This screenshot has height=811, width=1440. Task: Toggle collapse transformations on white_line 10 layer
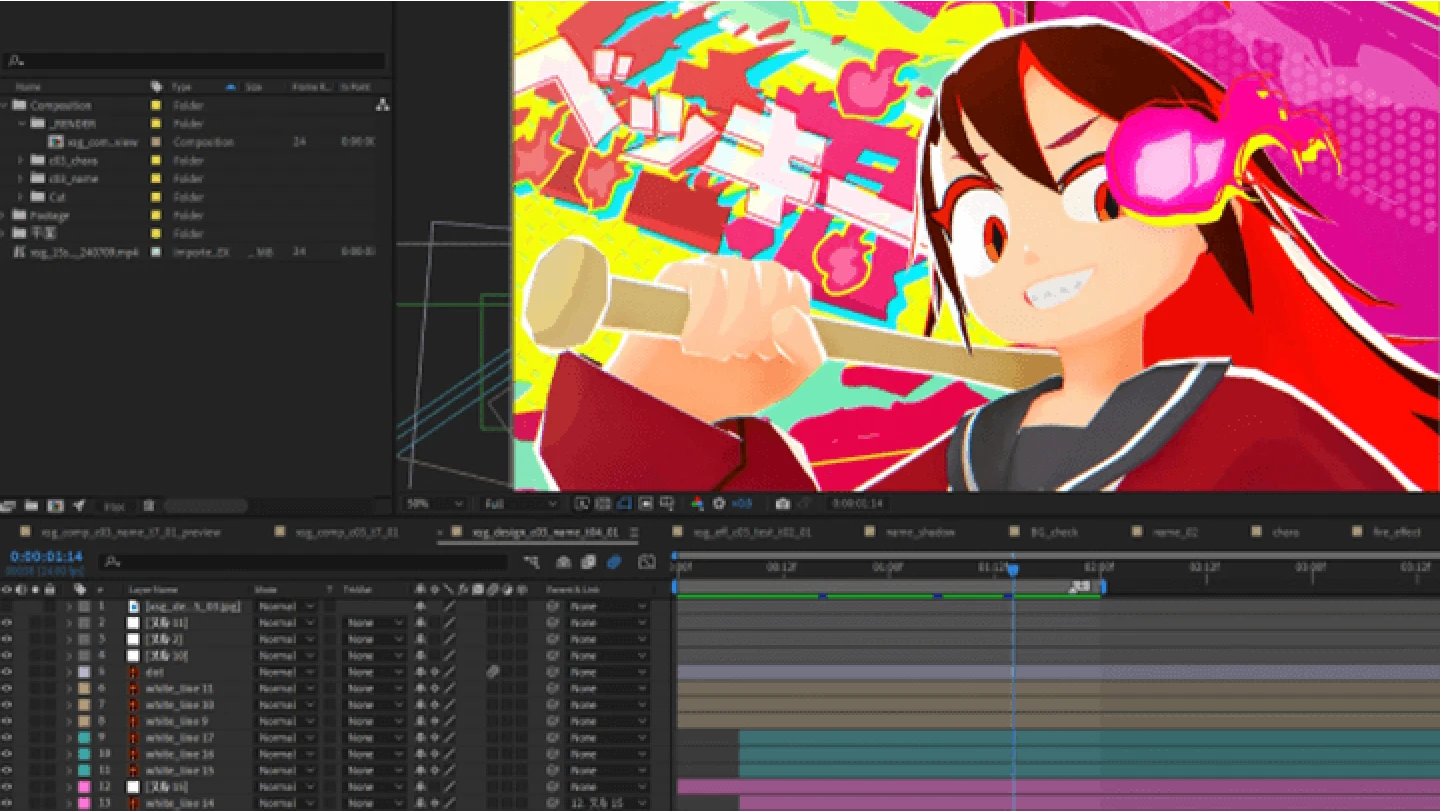point(435,705)
